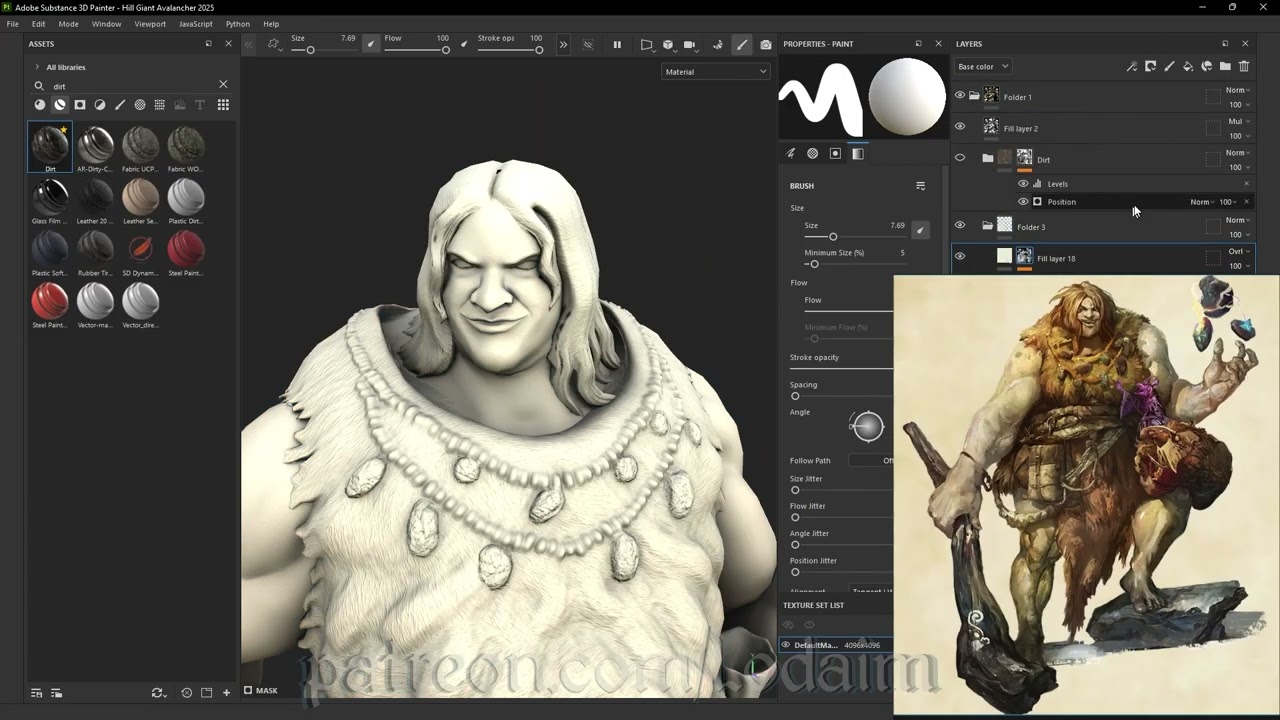The height and width of the screenshot is (720, 1280).
Task: Filter assets by smart materials
Action: (60, 105)
